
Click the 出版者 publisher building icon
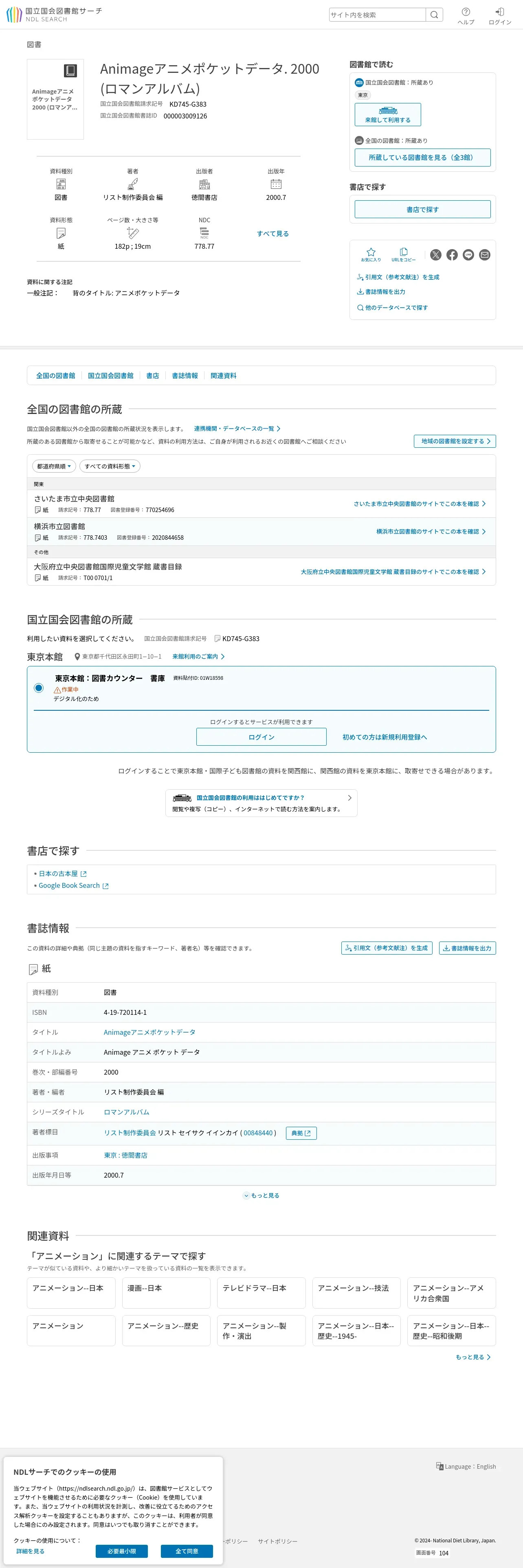point(204,184)
